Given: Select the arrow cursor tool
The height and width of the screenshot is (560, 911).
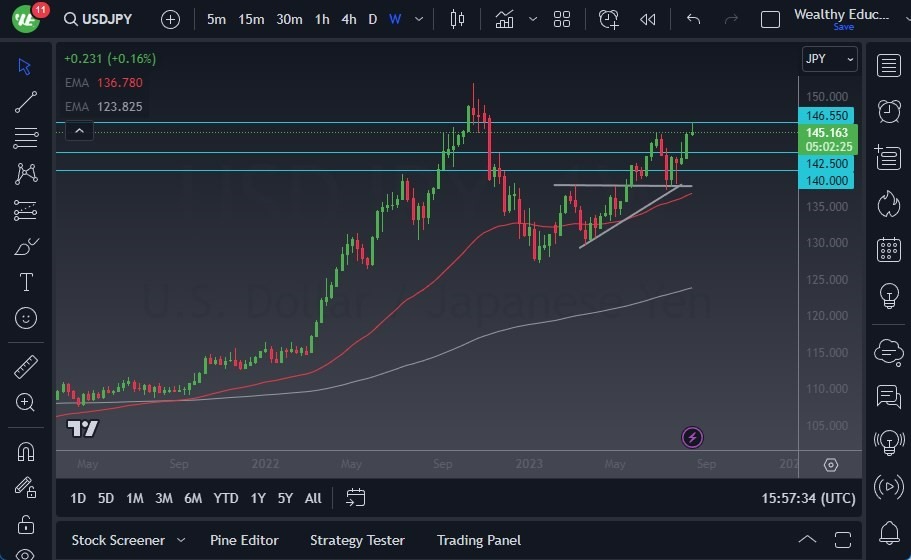Looking at the screenshot, I should coord(24,66).
